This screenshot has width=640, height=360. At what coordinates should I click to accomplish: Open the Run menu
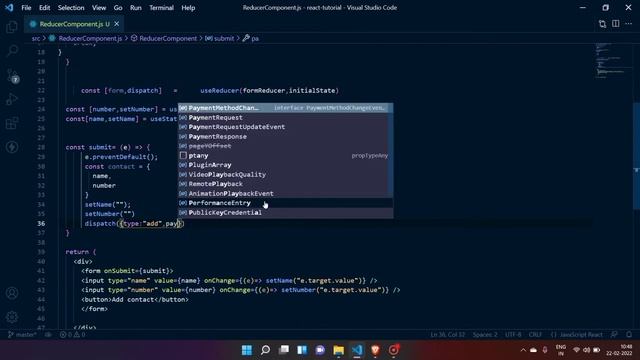[136, 8]
